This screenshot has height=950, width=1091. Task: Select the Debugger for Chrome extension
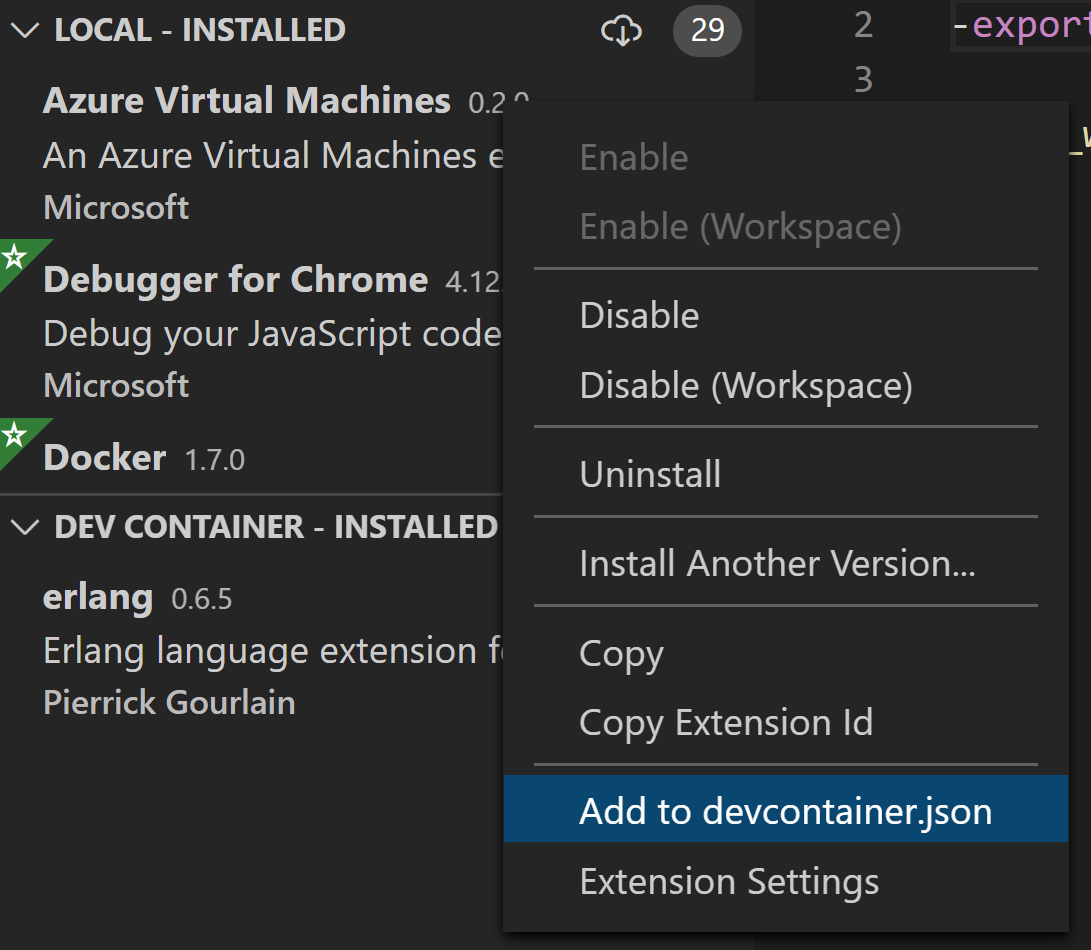236,280
